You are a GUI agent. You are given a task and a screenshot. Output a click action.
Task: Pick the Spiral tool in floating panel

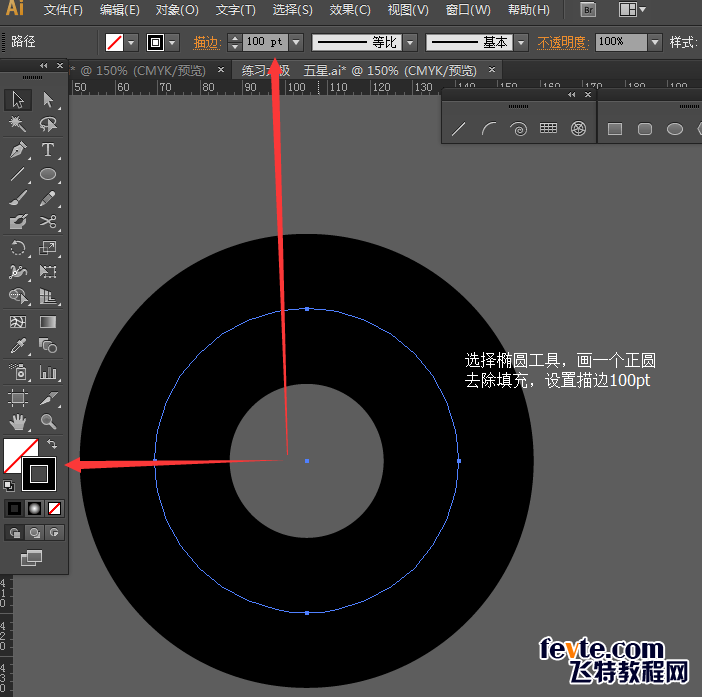coord(518,129)
